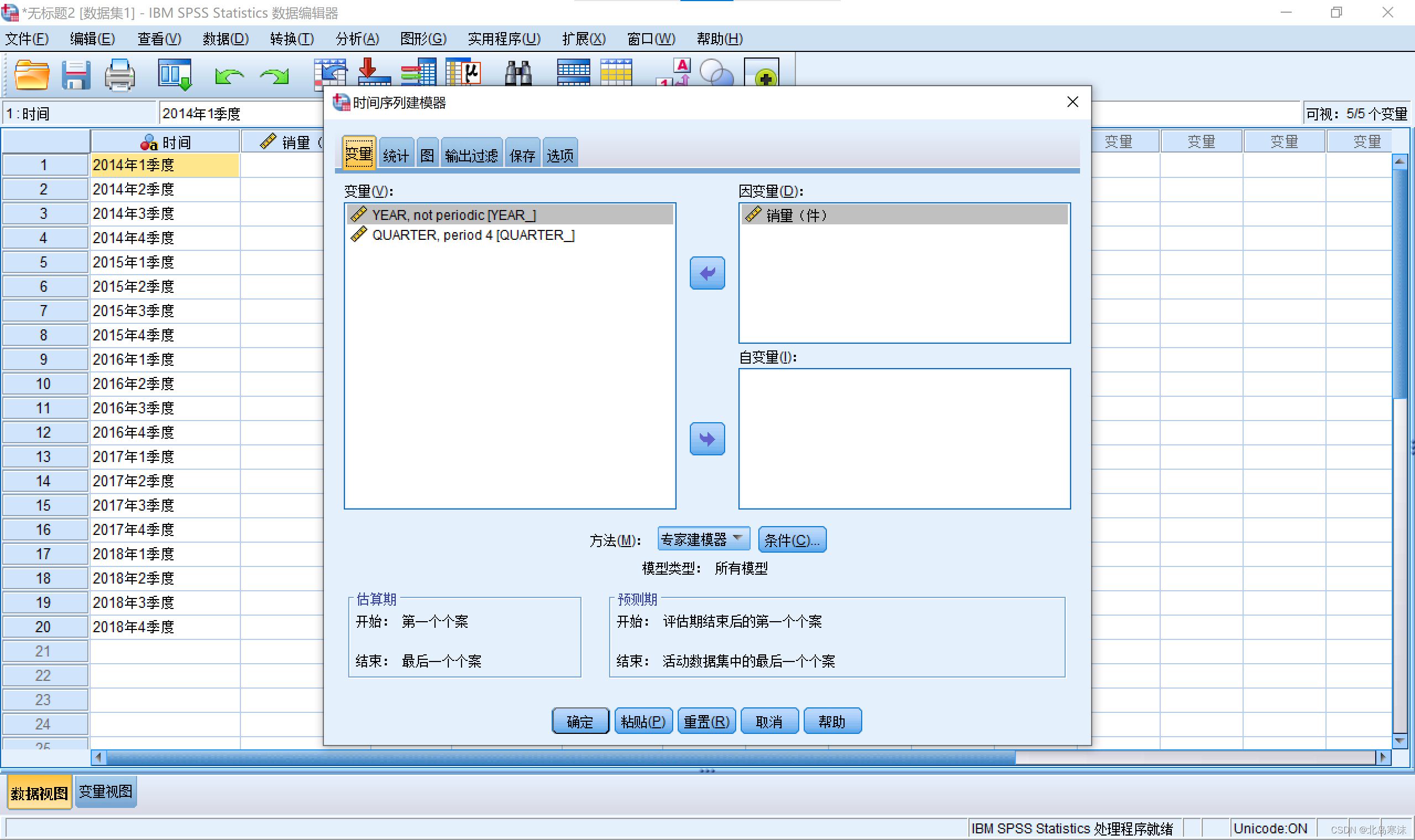Click arrow moving variable to dependent list
Screen dimensions: 1415x840
707,274
